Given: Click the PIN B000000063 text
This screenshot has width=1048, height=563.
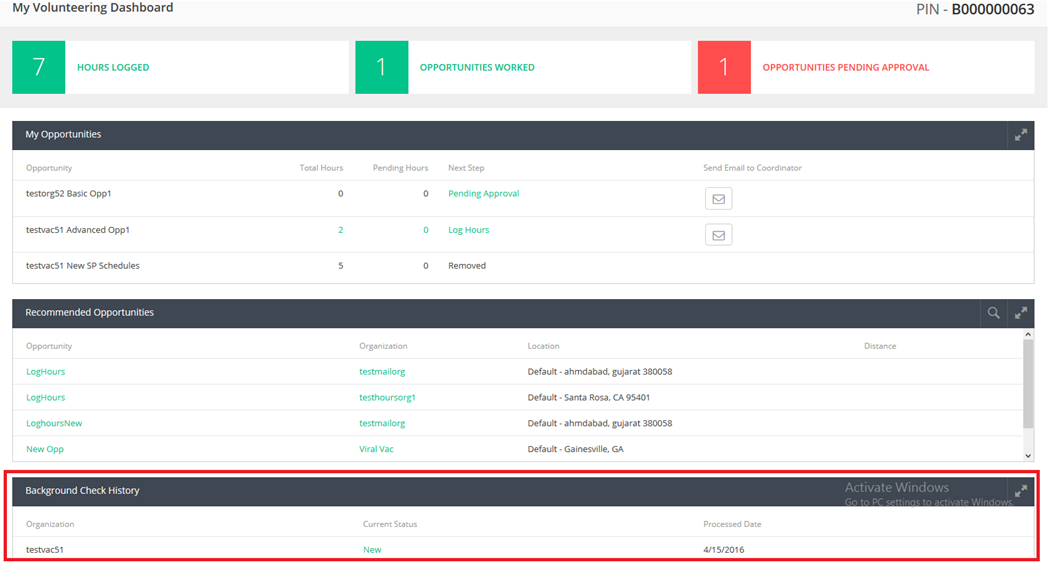Looking at the screenshot, I should tap(975, 9).
